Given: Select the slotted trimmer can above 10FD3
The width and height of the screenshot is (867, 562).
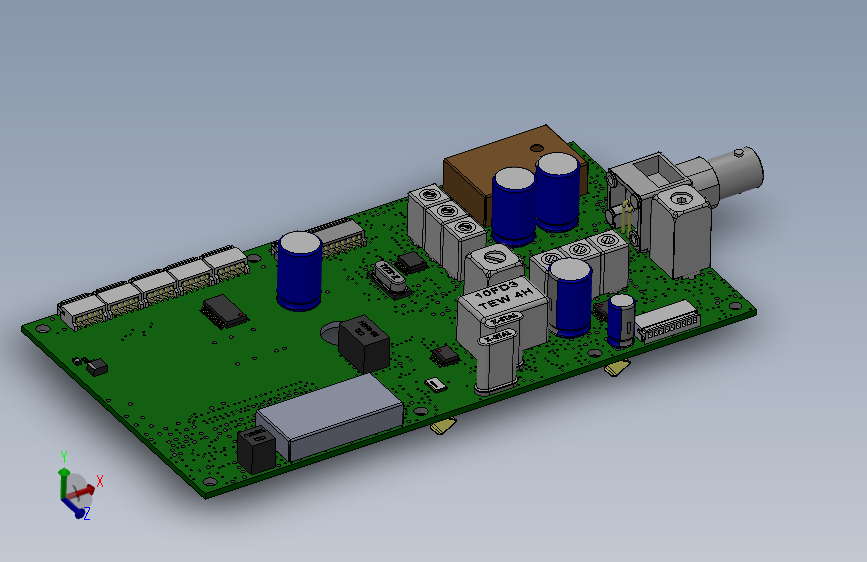Looking at the screenshot, I should [493, 270].
